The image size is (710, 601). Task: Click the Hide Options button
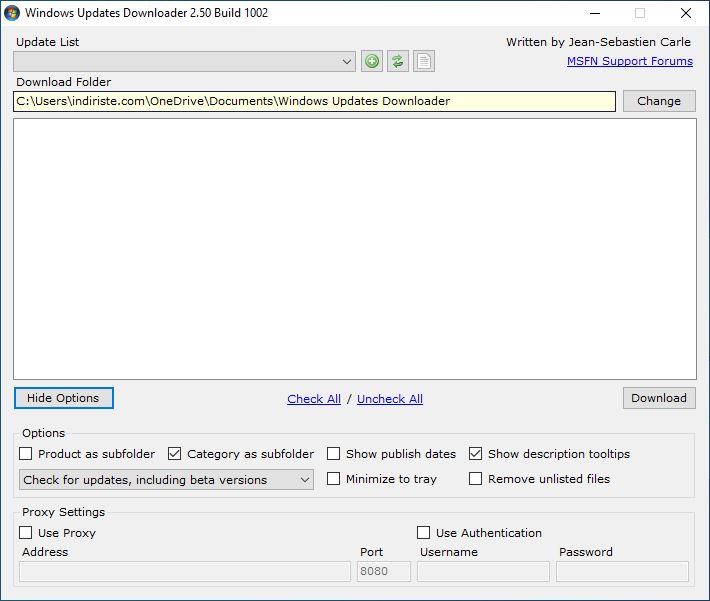[64, 398]
